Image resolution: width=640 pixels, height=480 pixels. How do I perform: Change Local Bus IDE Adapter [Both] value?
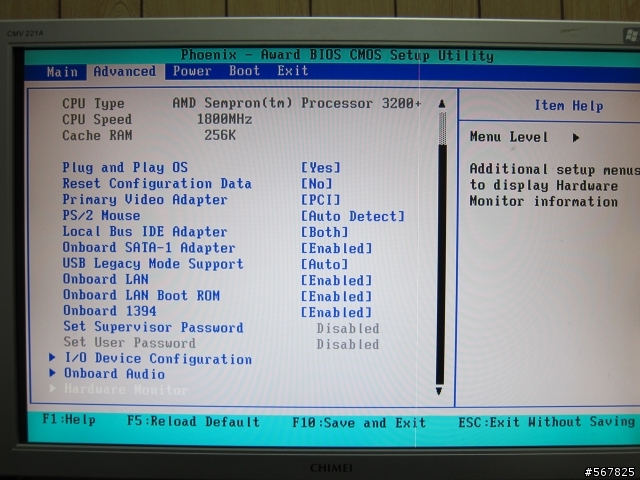click(x=324, y=232)
